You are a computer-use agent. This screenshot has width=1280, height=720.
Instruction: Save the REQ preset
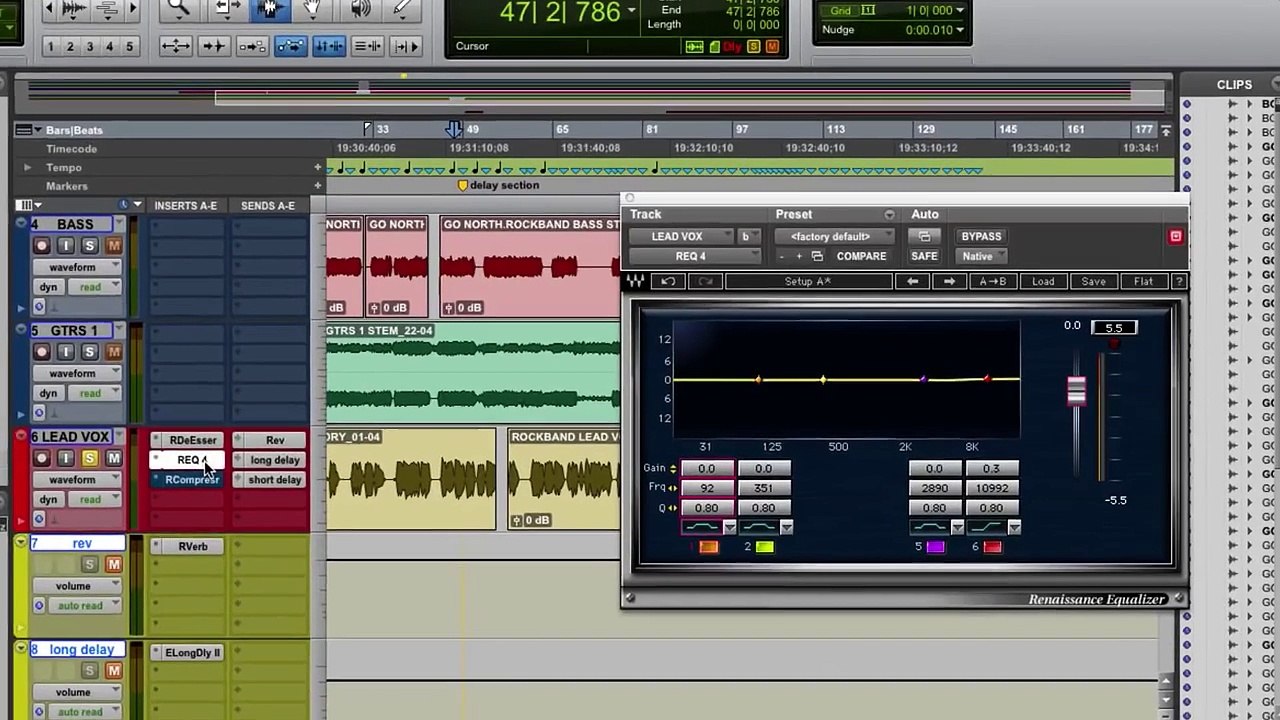pyautogui.click(x=1093, y=282)
